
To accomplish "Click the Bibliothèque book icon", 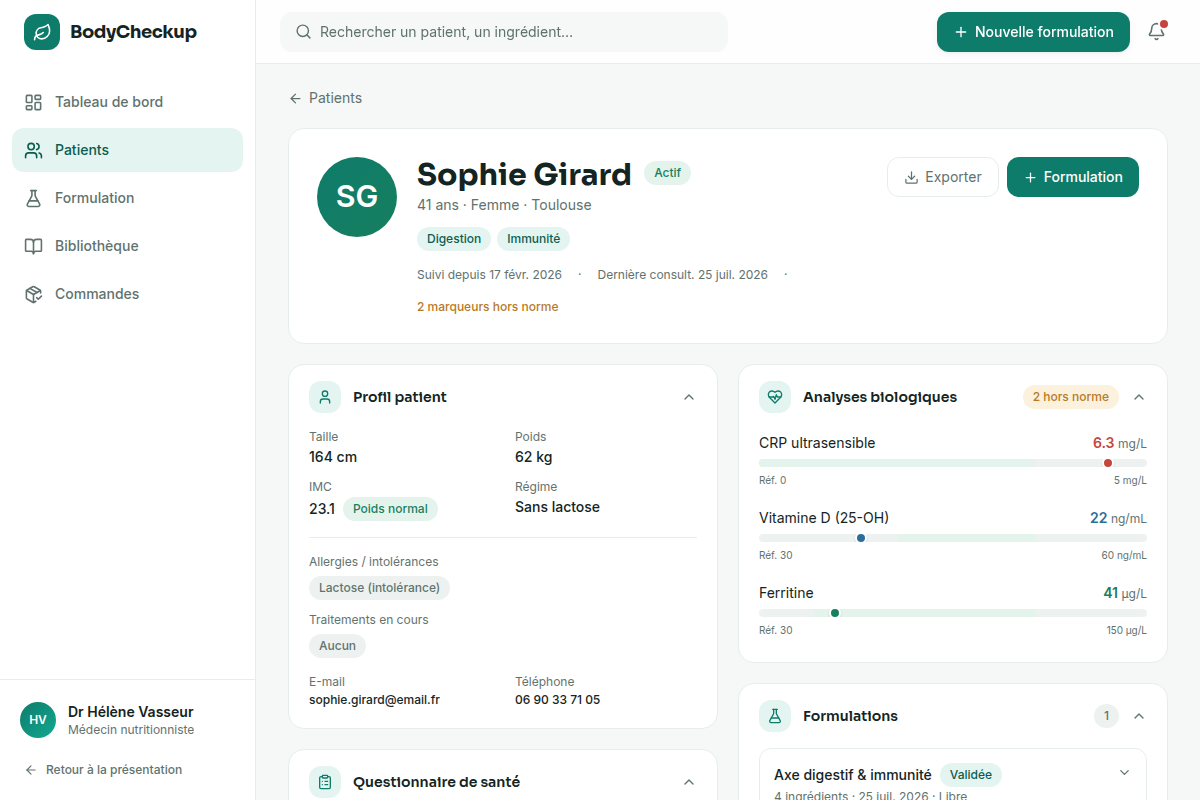I will (34, 246).
